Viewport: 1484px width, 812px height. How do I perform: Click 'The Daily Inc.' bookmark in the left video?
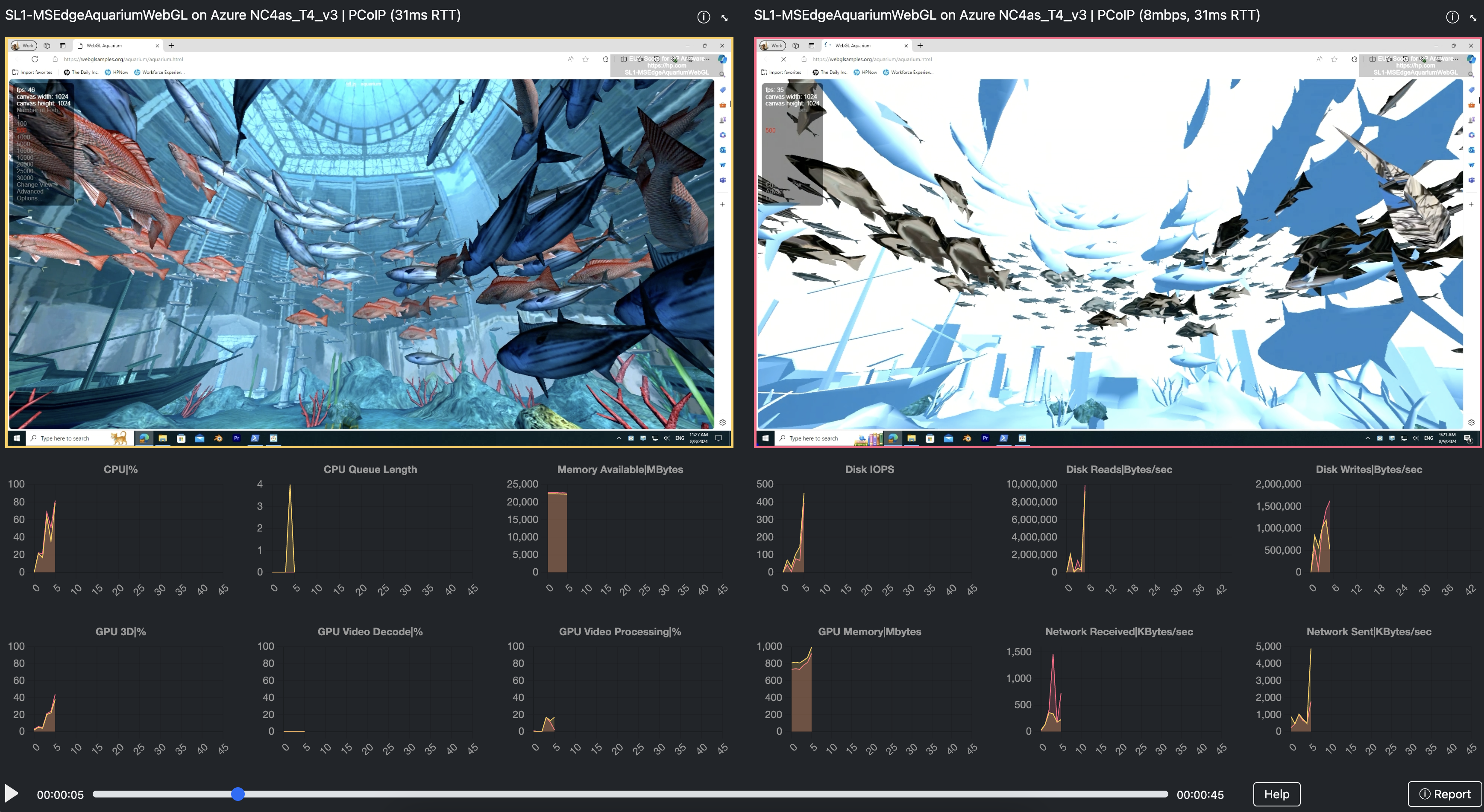pyautogui.click(x=81, y=73)
